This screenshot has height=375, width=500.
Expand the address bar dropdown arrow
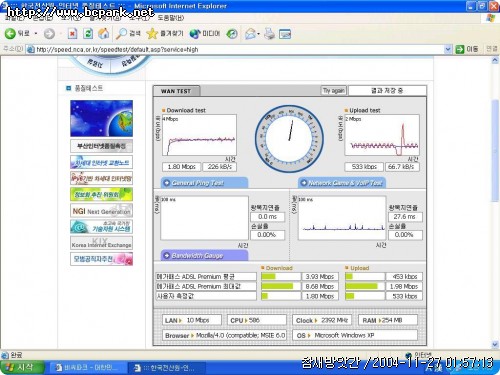coord(448,49)
